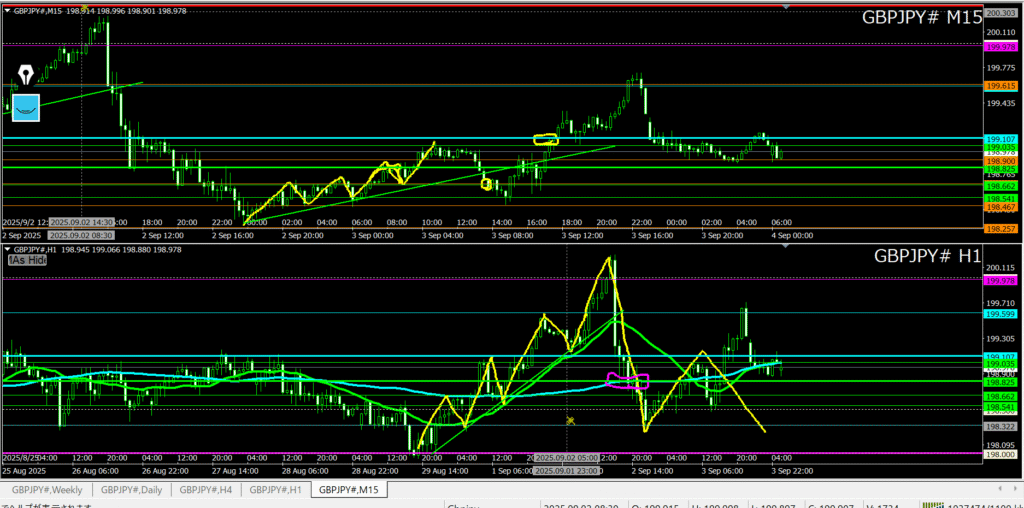
Task: Switch to the GBPJPY#,H1 tab
Action: pos(276,488)
